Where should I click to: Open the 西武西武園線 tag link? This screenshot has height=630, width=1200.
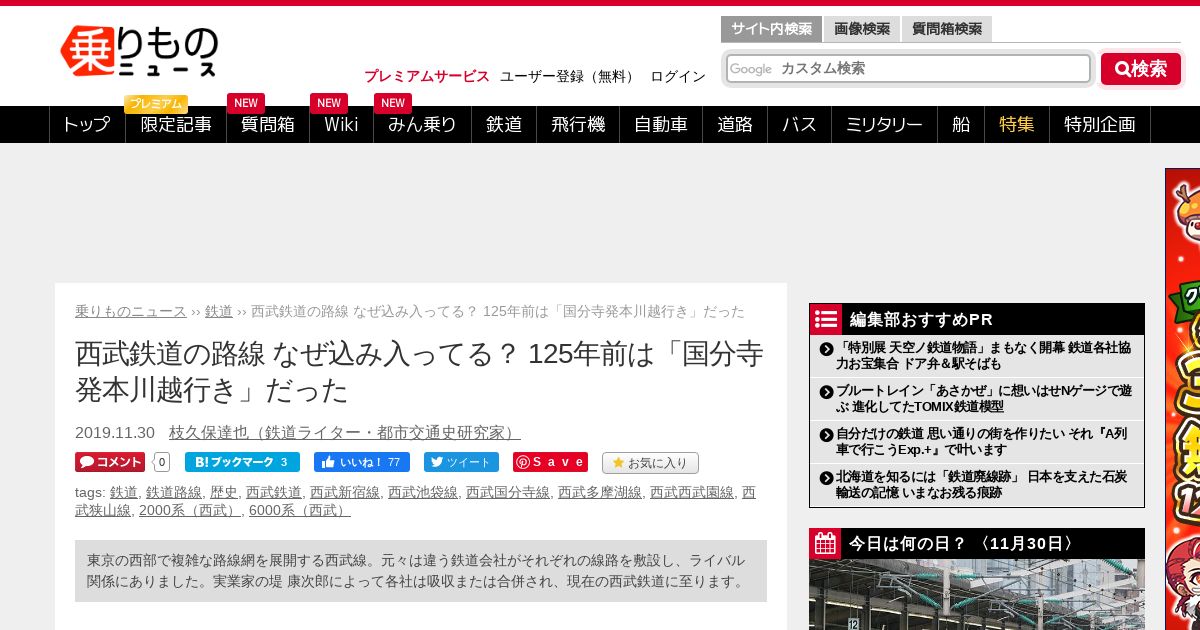tap(692, 492)
